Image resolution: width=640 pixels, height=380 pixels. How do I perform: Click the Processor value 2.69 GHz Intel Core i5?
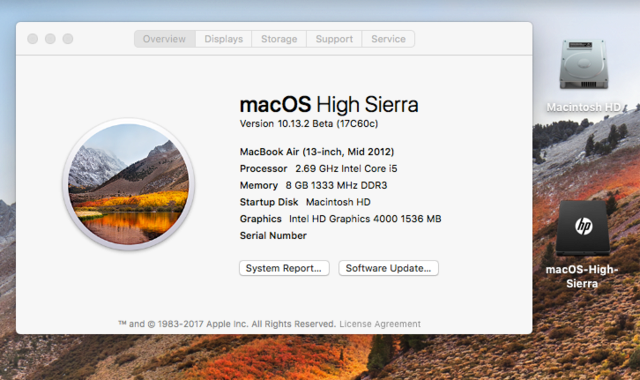346,169
